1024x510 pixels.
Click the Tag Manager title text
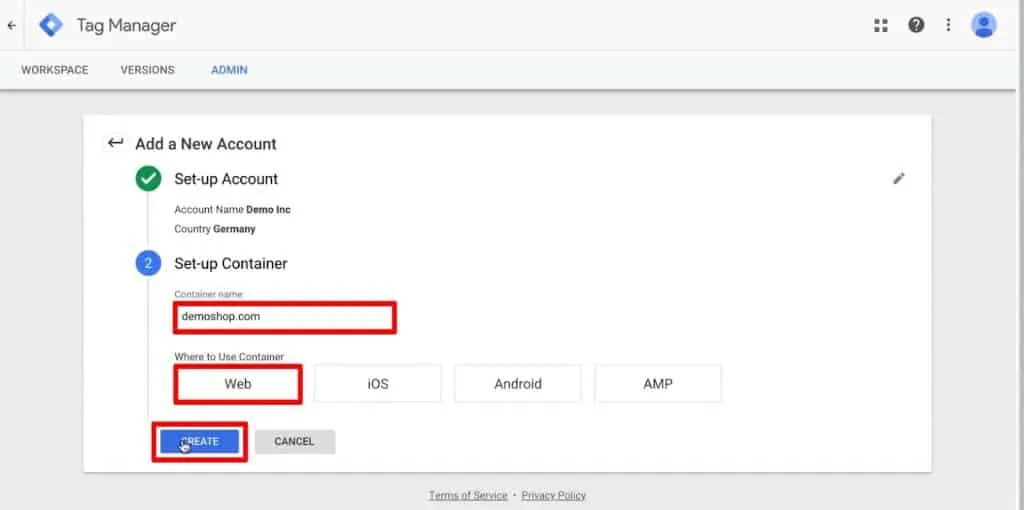pyautogui.click(x=127, y=25)
